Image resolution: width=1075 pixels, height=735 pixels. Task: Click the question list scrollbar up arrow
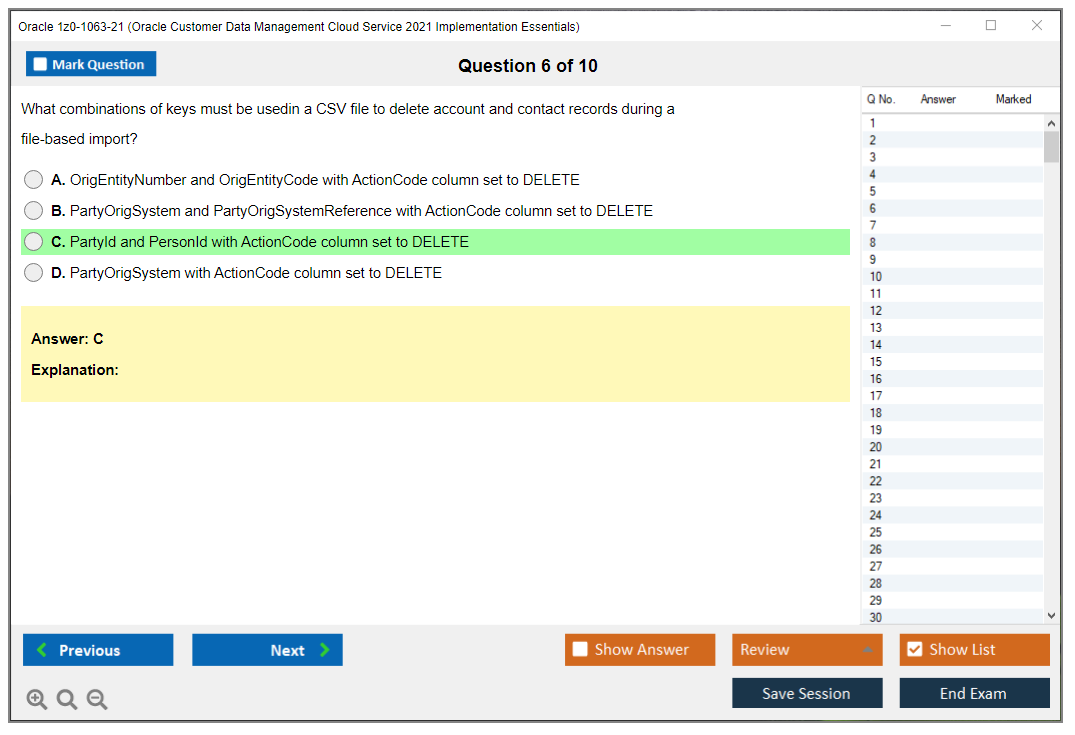[x=1051, y=121]
